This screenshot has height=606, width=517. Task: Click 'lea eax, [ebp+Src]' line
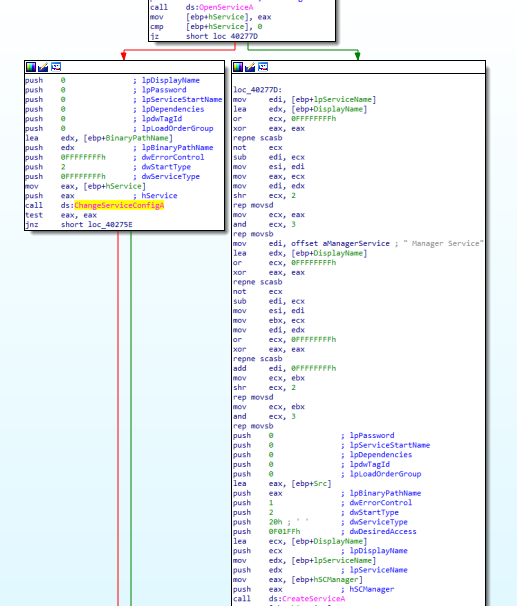[282, 483]
